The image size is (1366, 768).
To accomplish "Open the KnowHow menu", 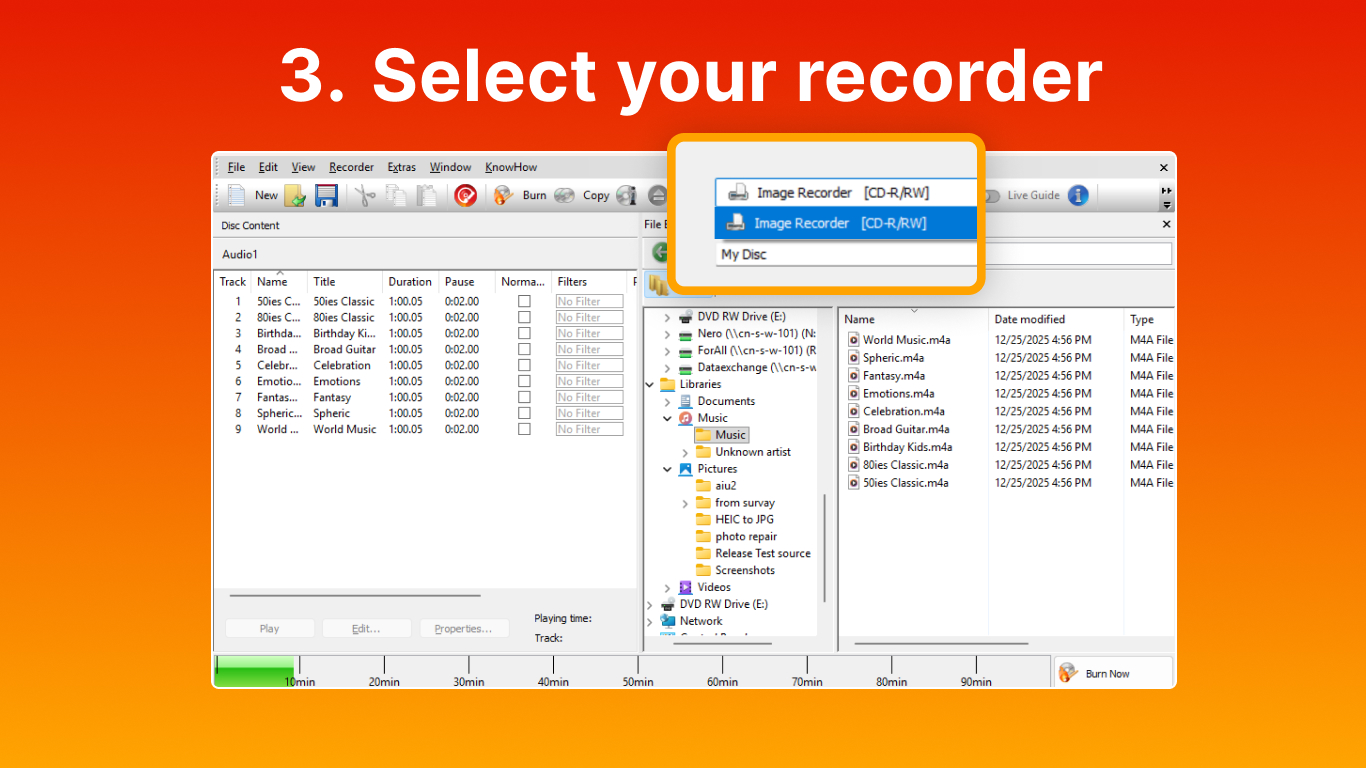I will [511, 167].
